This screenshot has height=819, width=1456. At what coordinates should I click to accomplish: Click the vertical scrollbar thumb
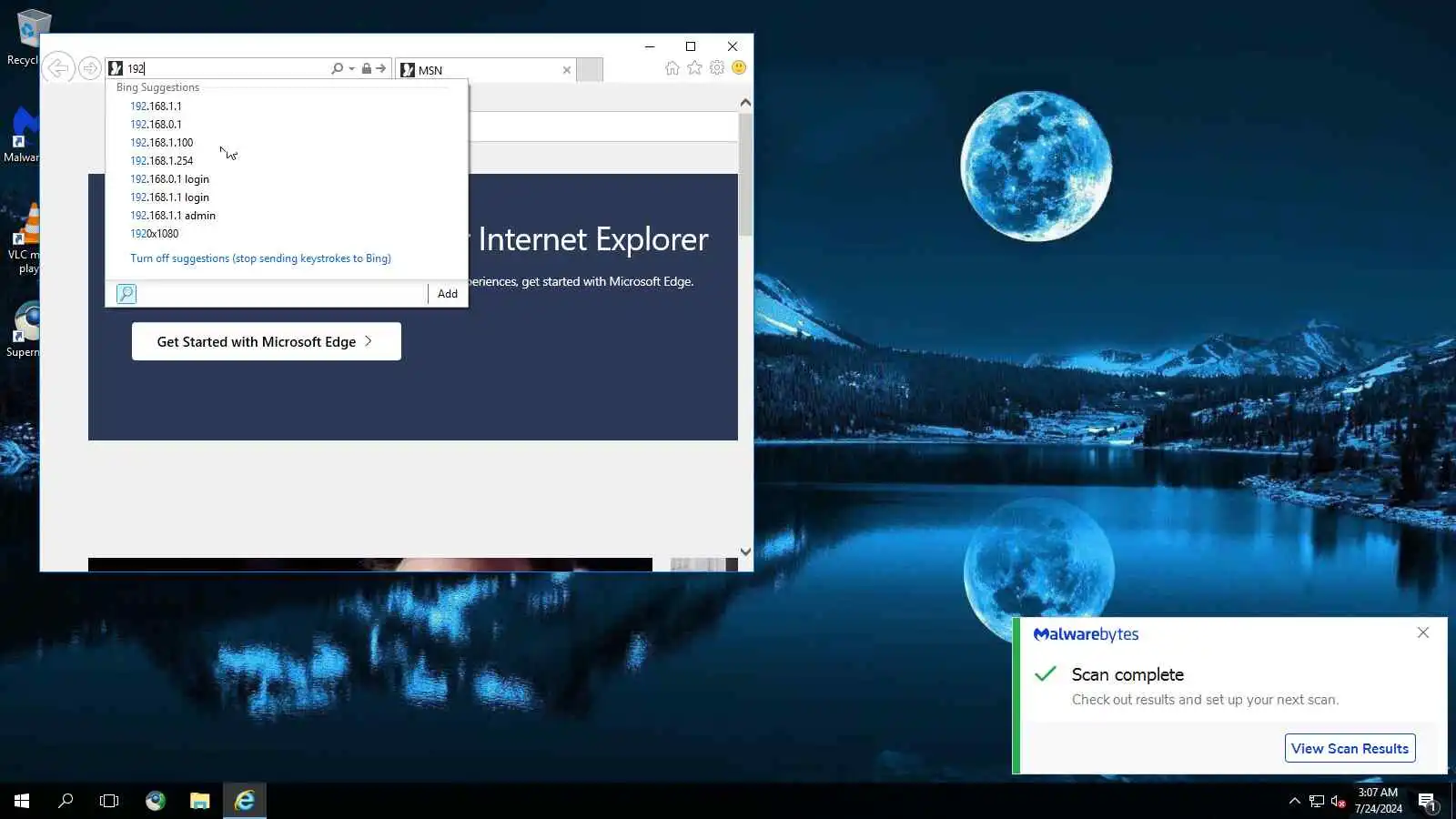click(745, 175)
